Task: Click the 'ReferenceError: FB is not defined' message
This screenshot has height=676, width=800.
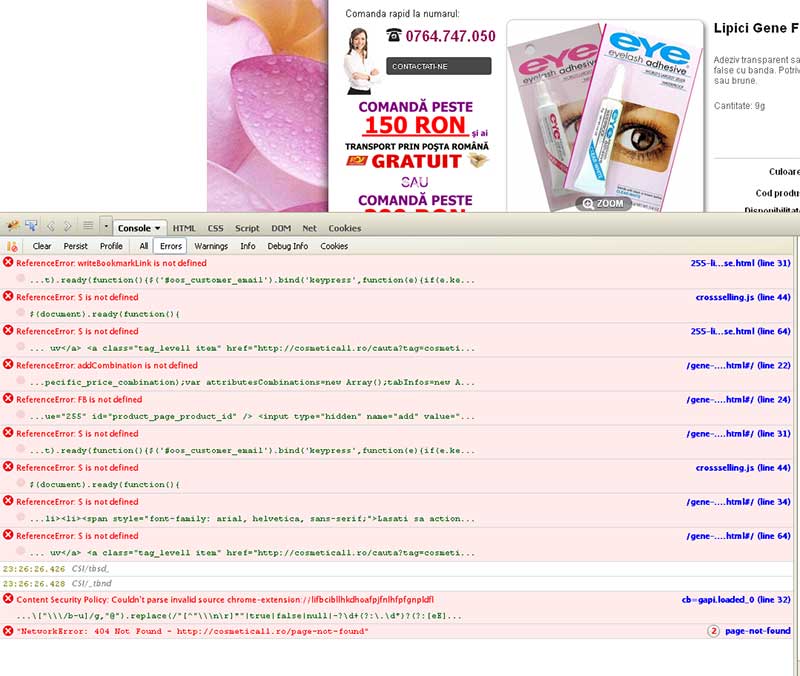Action: 79,399
